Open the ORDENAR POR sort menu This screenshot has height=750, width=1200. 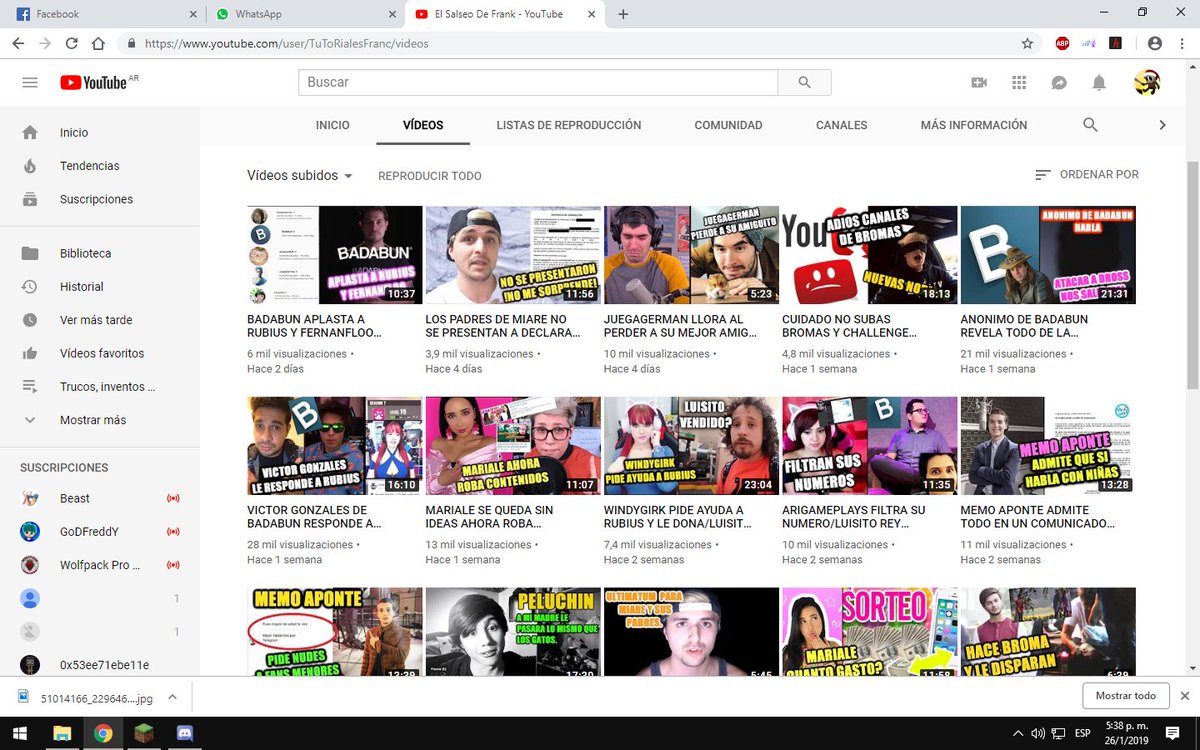tap(1087, 174)
